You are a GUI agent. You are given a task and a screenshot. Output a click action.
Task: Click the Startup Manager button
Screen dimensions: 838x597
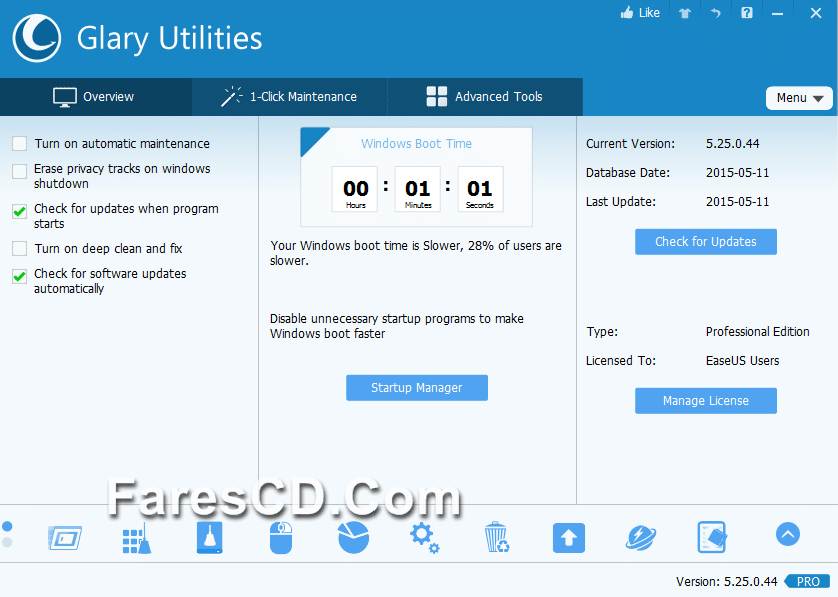pos(416,387)
